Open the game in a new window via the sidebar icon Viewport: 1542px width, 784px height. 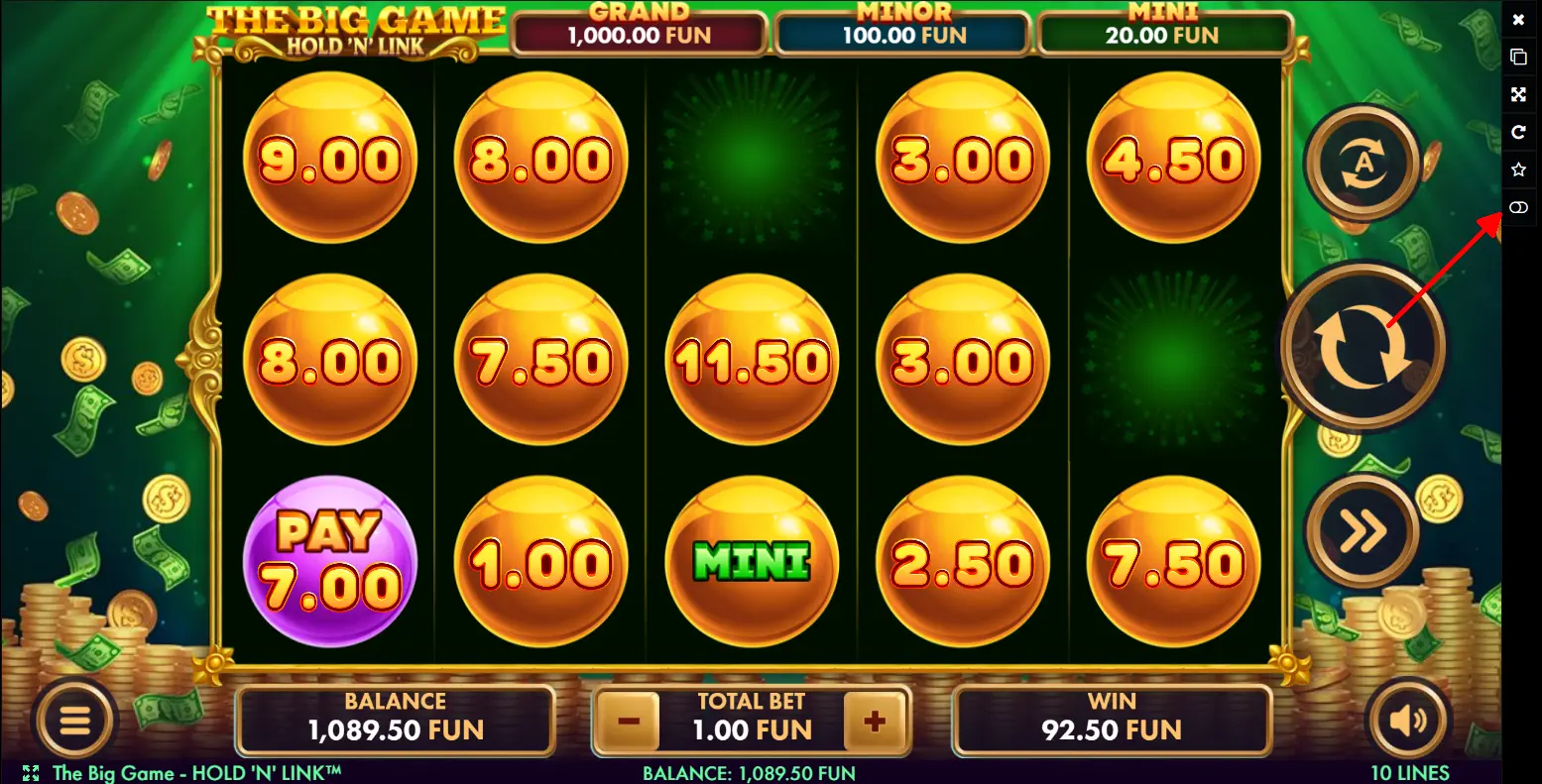1518,56
